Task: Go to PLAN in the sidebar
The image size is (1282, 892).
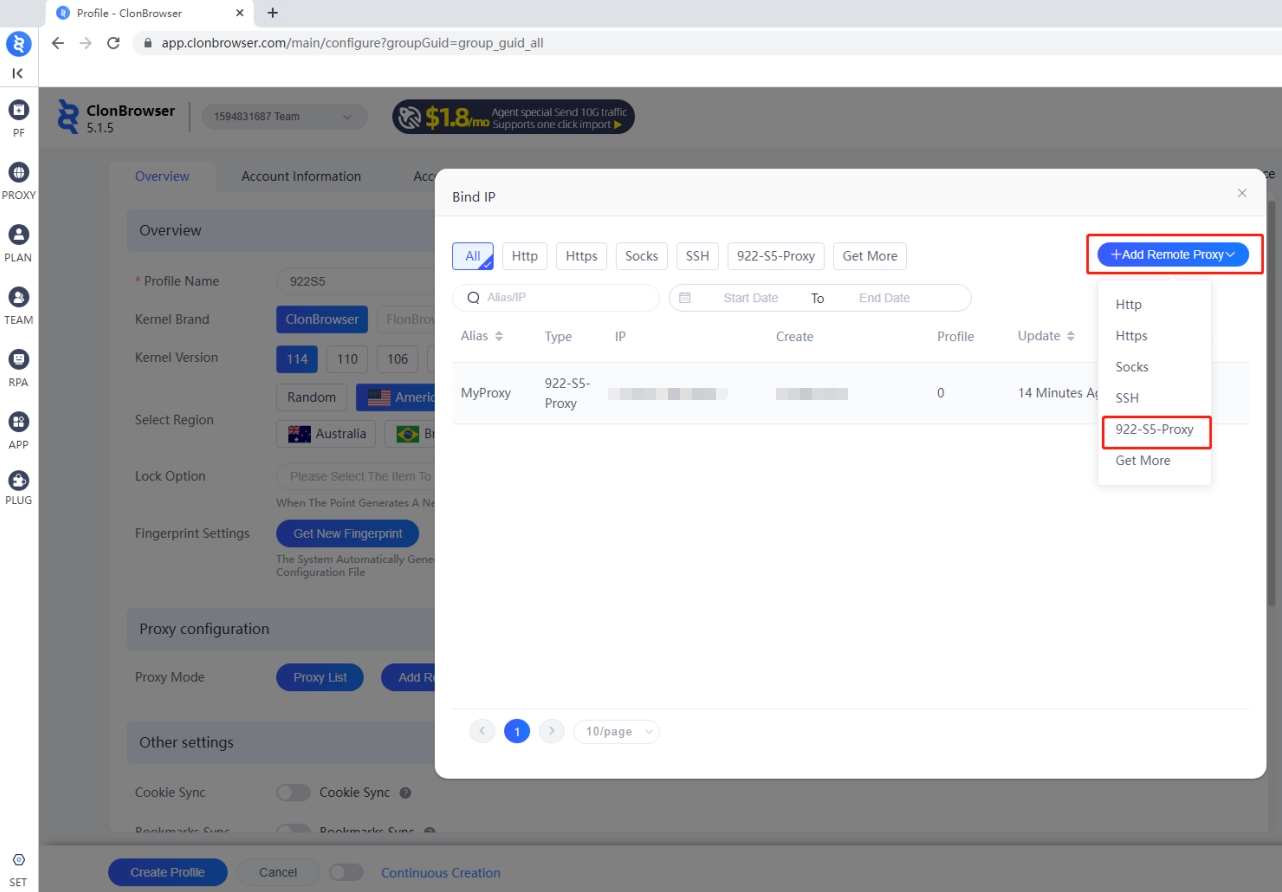Action: point(18,235)
